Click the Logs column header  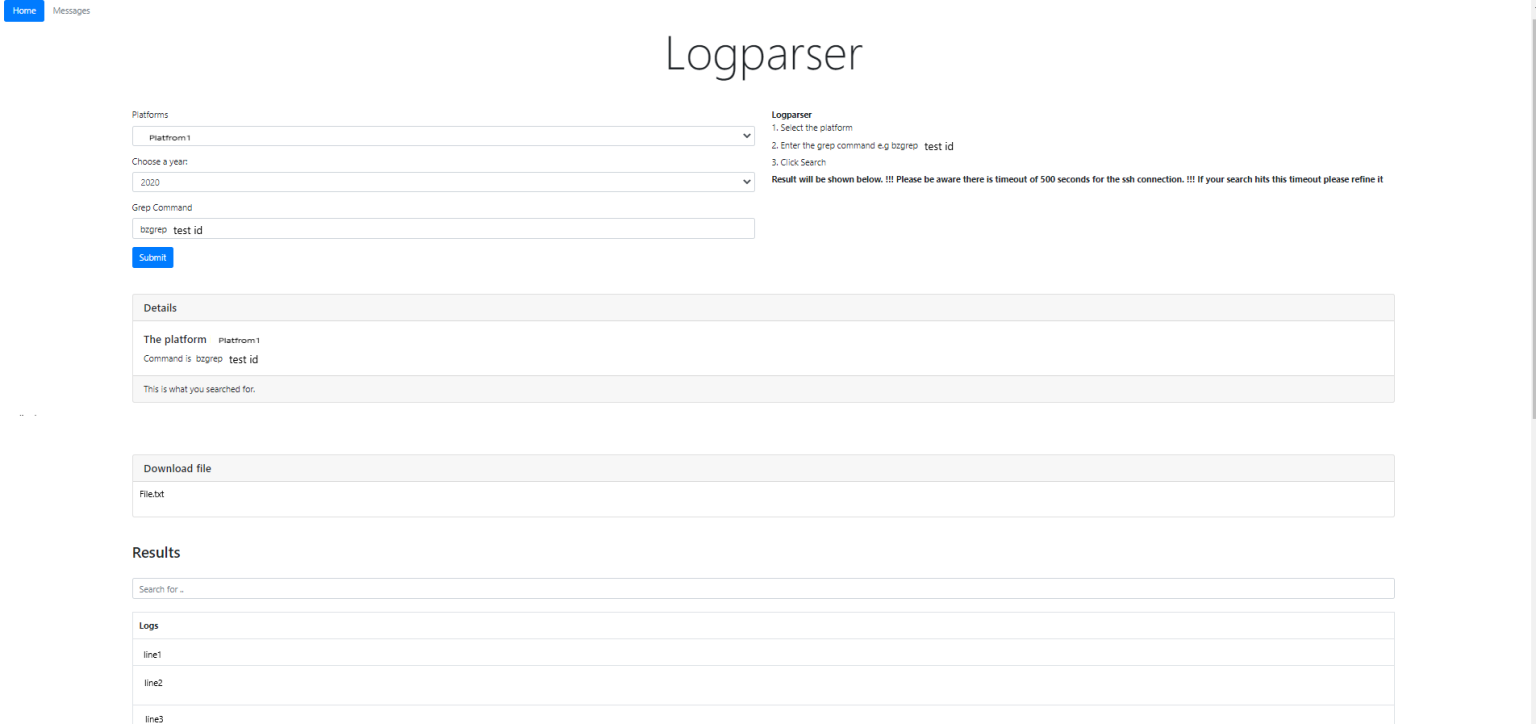click(149, 626)
